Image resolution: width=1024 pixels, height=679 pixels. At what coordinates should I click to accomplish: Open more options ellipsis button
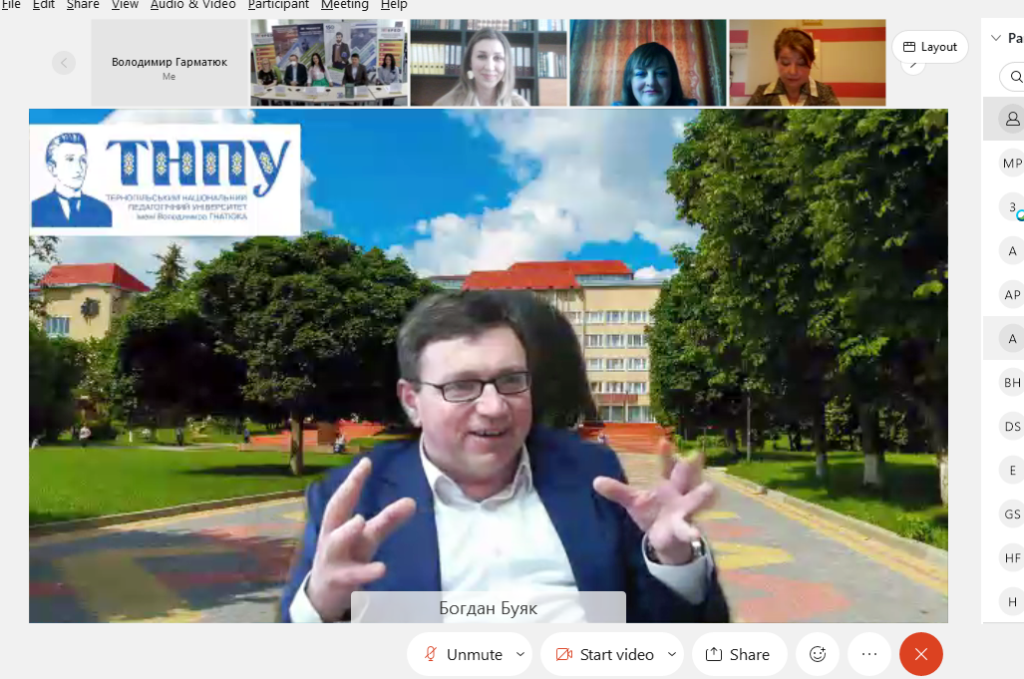pos(869,654)
